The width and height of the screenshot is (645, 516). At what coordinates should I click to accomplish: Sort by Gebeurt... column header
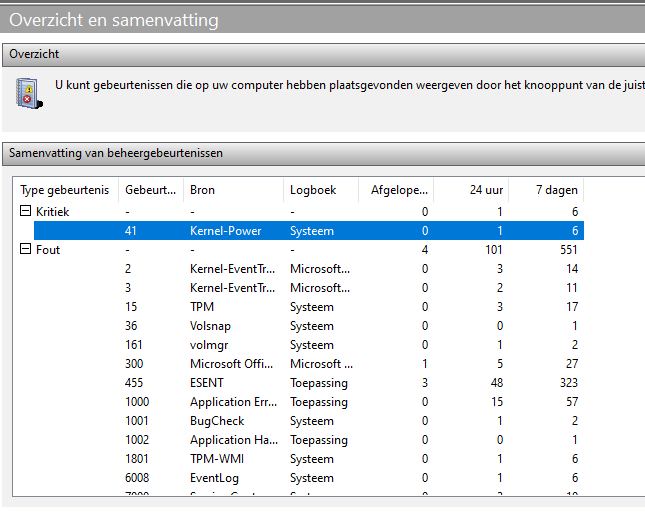coord(151,190)
